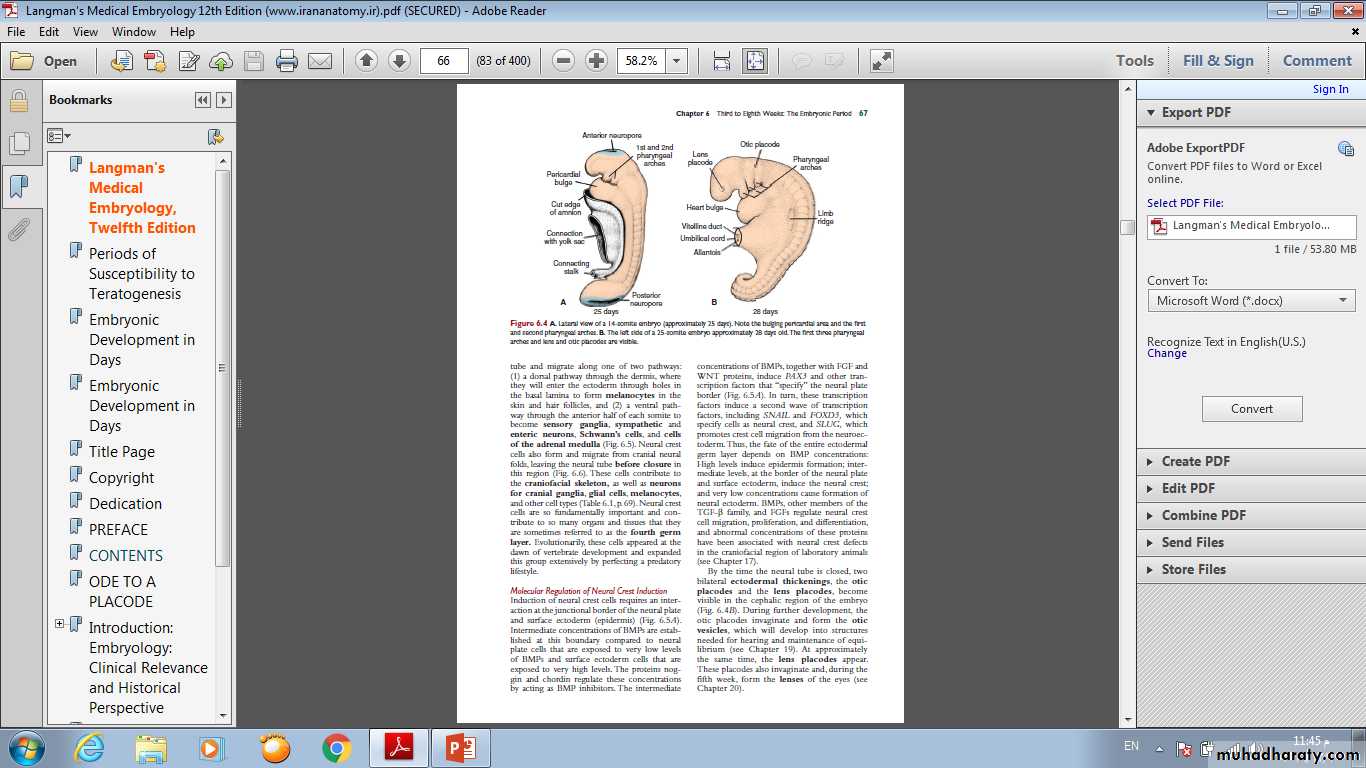Toggle the Bookmarks panel button in sidebar
This screenshot has width=1366, height=768.
[18, 187]
